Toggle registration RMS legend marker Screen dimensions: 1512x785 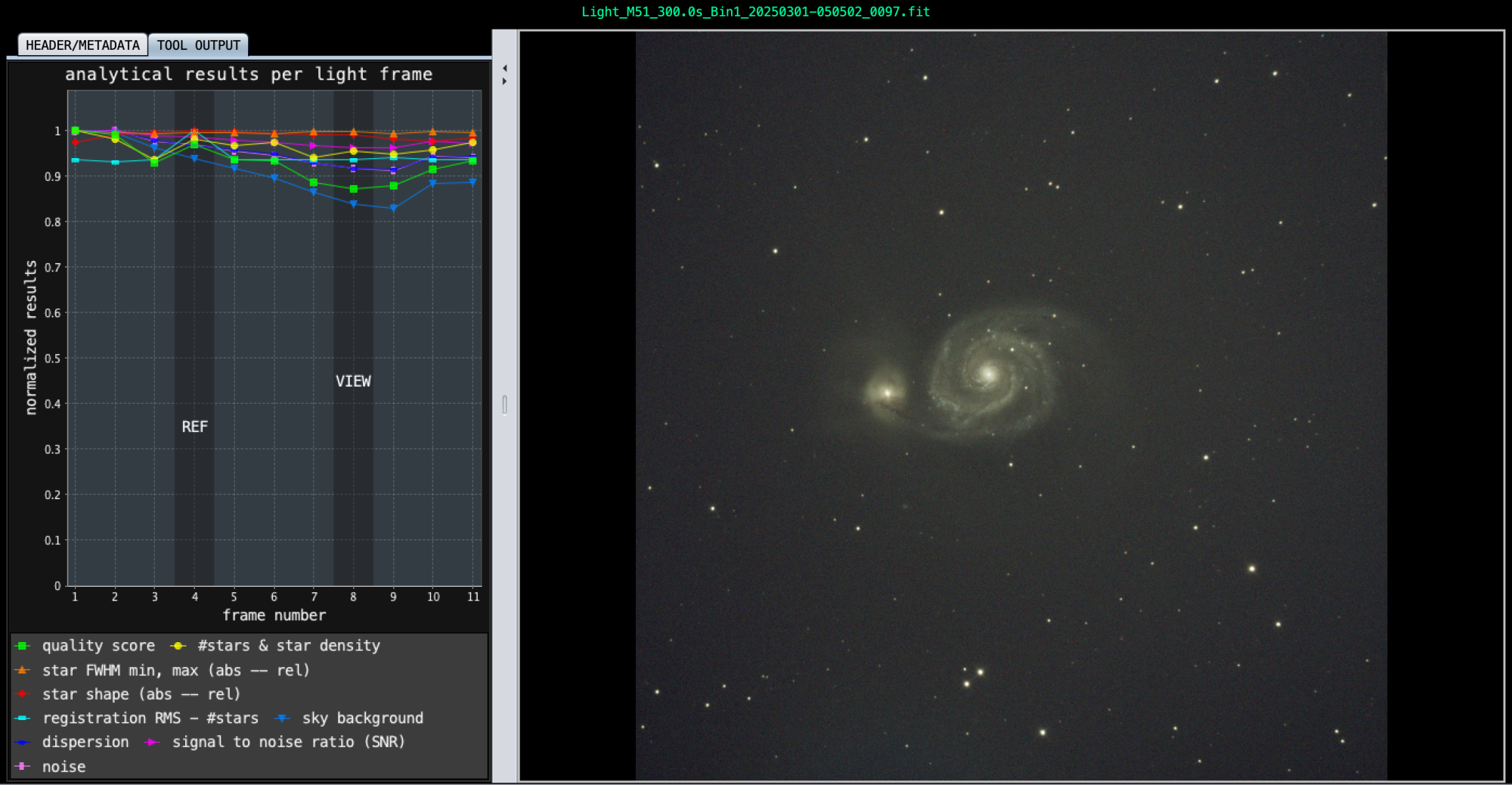coord(23,718)
